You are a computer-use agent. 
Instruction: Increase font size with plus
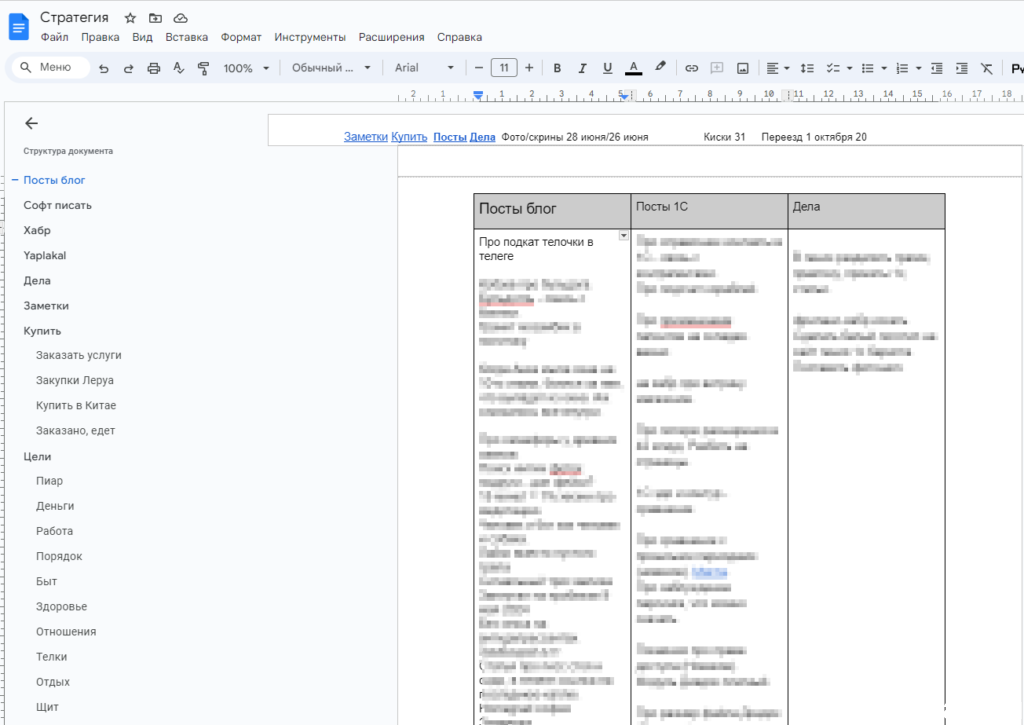coord(529,68)
